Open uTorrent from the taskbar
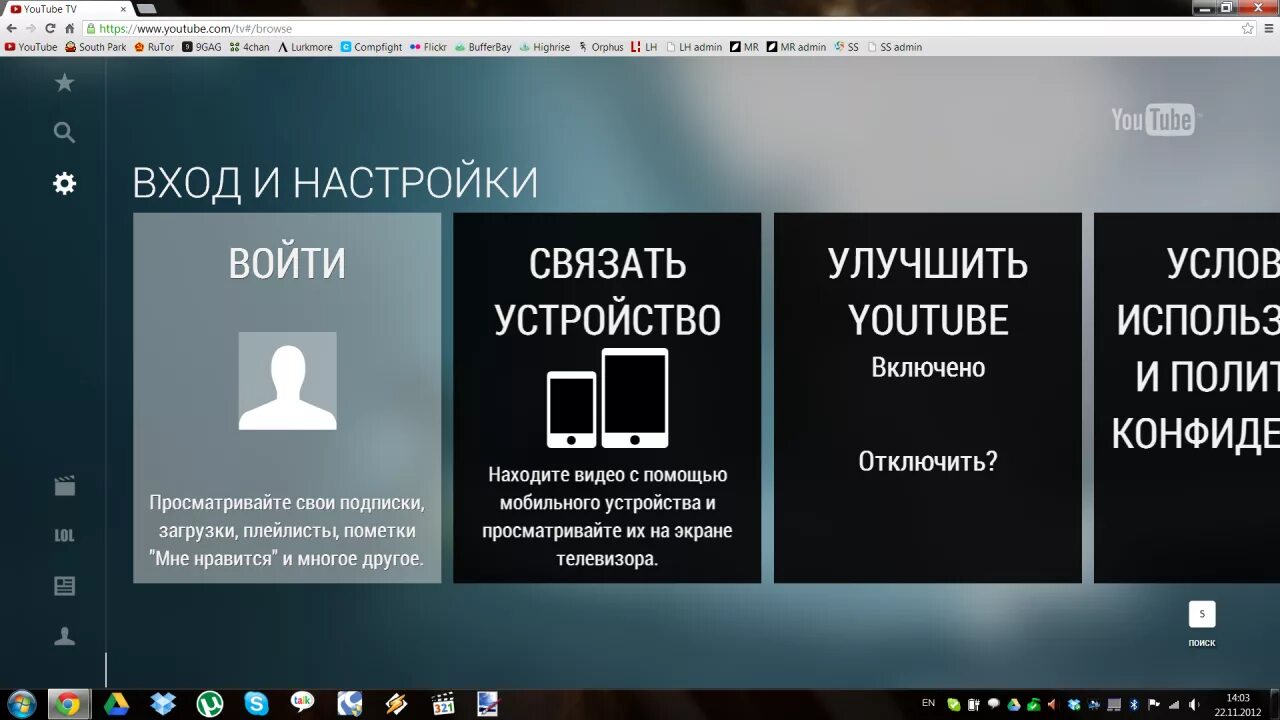1280x720 pixels. [x=210, y=704]
